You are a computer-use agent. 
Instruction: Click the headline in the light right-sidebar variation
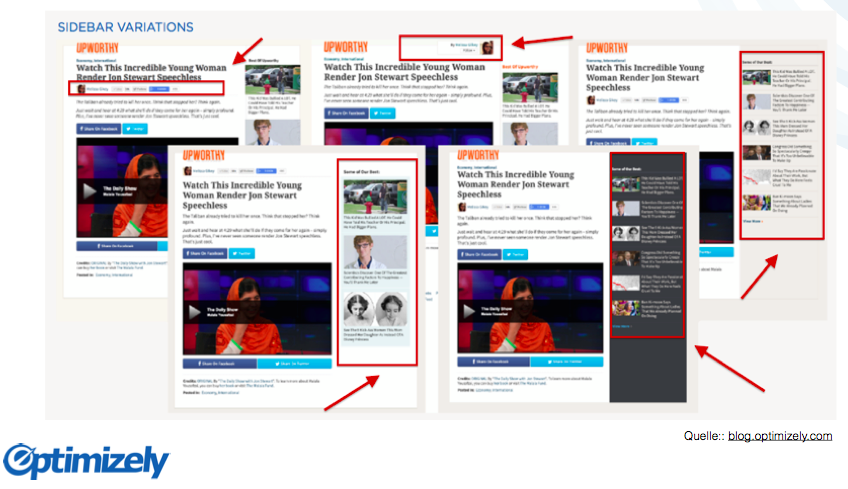tap(645, 77)
